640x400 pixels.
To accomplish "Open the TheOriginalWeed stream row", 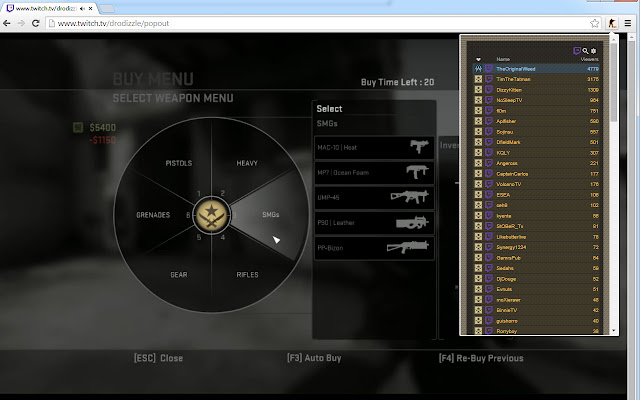I will [x=537, y=69].
